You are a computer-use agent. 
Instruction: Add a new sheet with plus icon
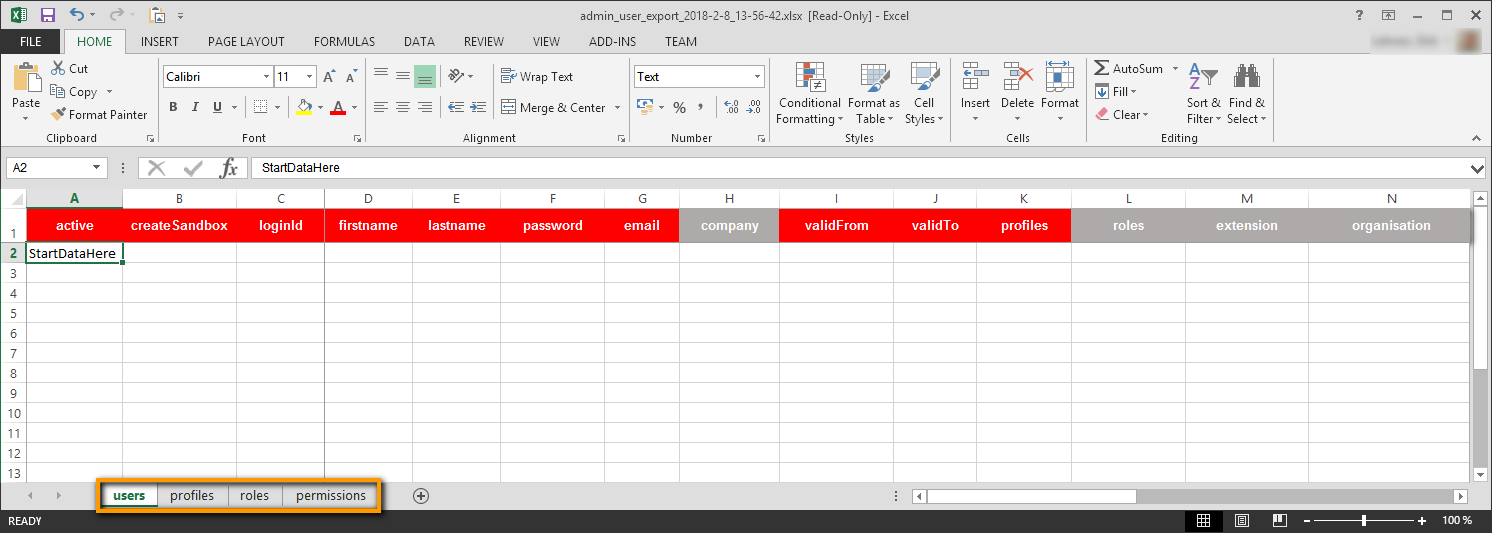coord(421,496)
